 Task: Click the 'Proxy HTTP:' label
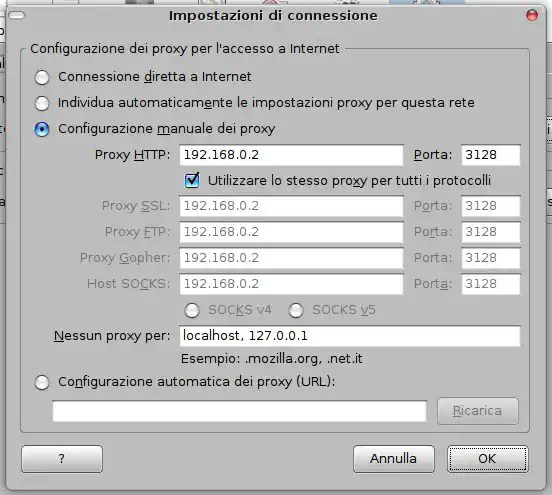pyautogui.click(x=132, y=155)
